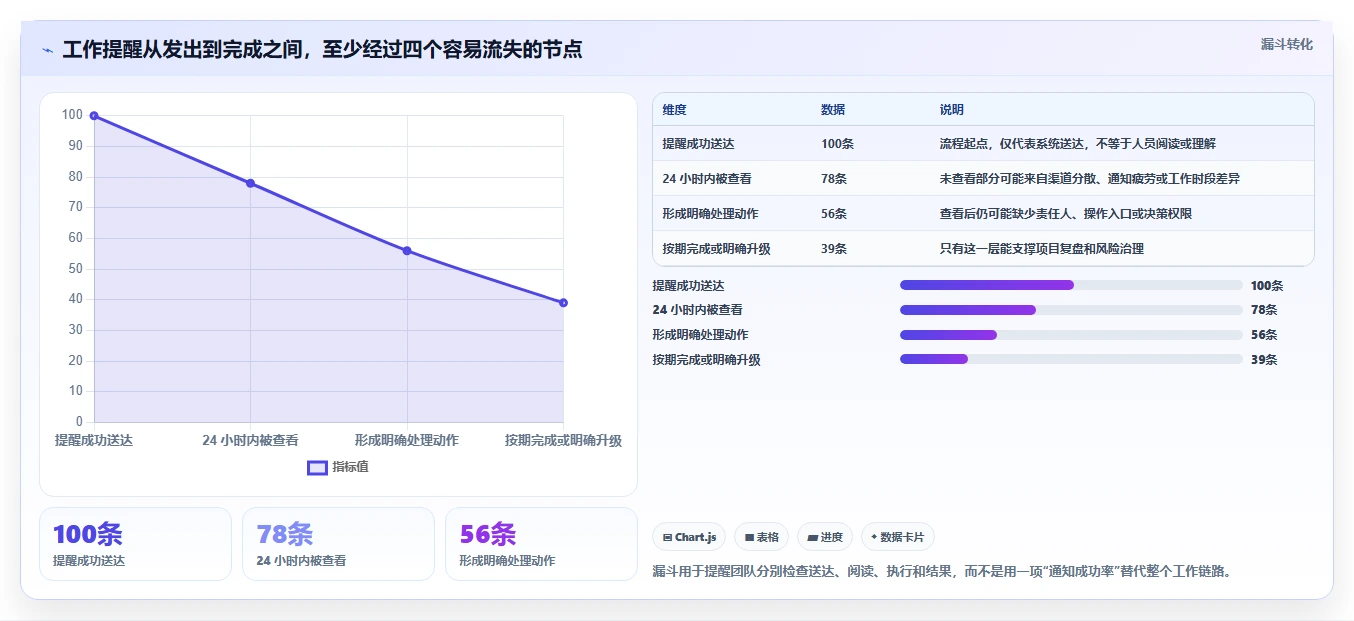The width and height of the screenshot is (1354, 621).
Task: Click the Chart.js chip label
Action: [x=695, y=537]
